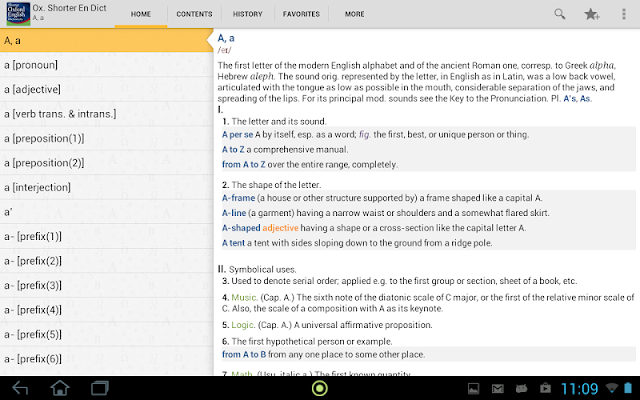Viewport: 640px width, 400px height.
Task: Tap 'The shape of the letter.' sense
Action: coord(276,185)
